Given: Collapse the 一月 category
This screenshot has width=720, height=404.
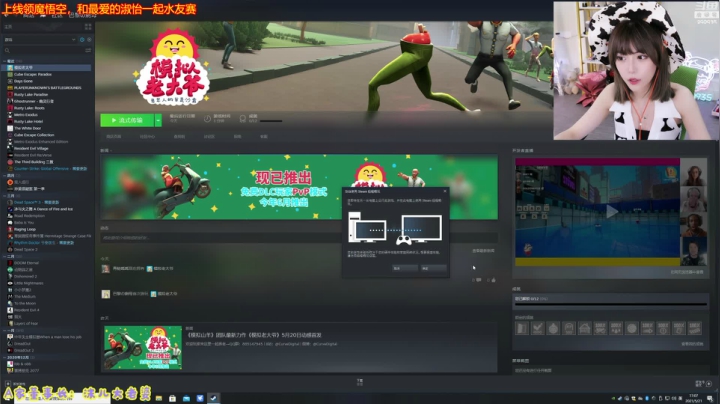Looking at the screenshot, I should (5, 330).
